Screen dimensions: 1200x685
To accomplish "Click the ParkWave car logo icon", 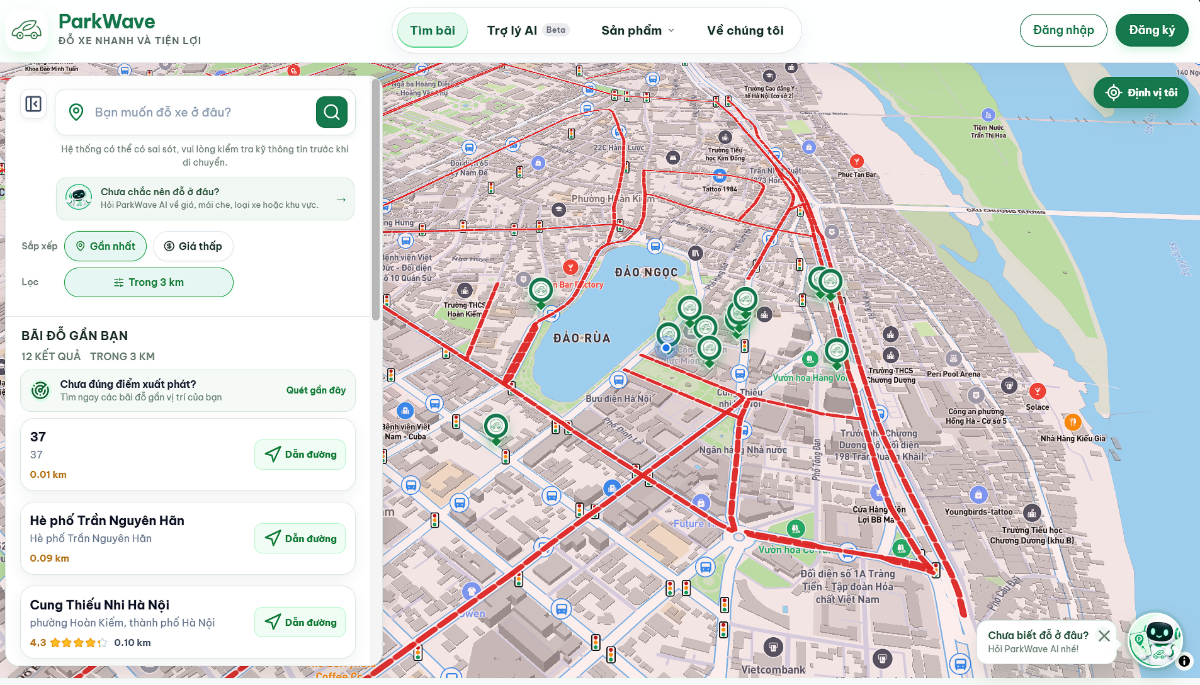I will tap(27, 30).
